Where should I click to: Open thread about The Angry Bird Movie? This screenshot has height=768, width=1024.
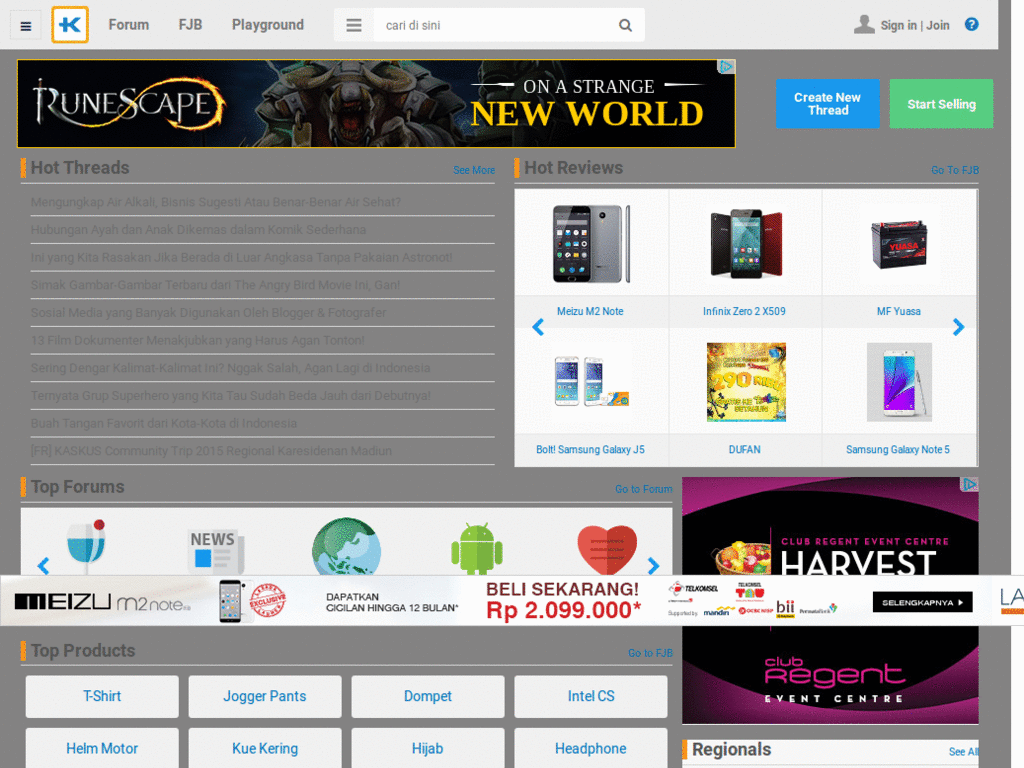click(x=215, y=285)
